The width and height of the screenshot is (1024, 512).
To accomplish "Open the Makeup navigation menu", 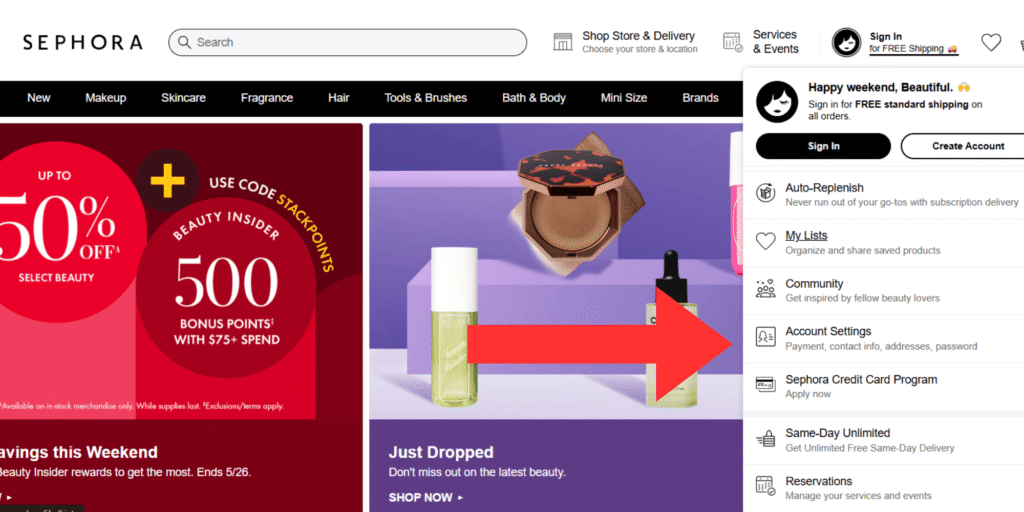I will point(106,98).
